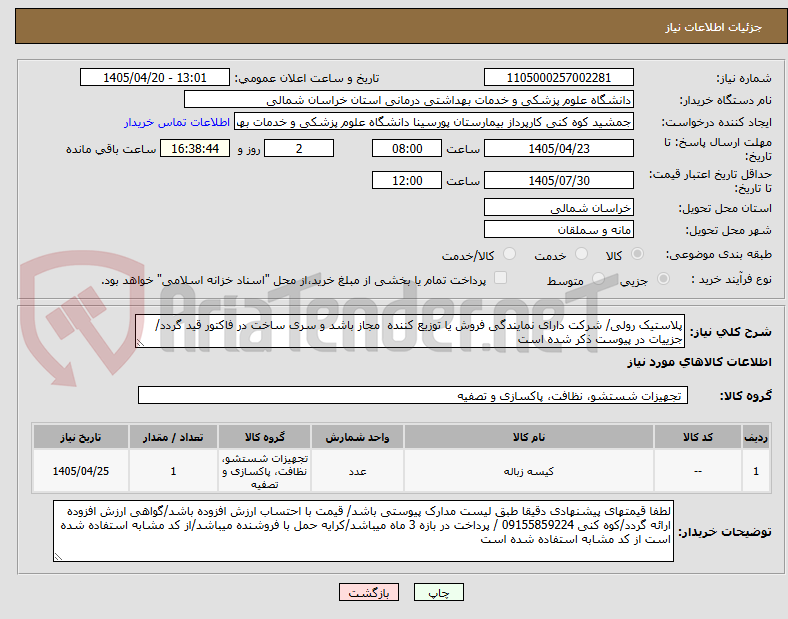The width and height of the screenshot is (788, 619).
Task: Open the اطلاعات تماس خریدار link
Action: tap(177, 122)
